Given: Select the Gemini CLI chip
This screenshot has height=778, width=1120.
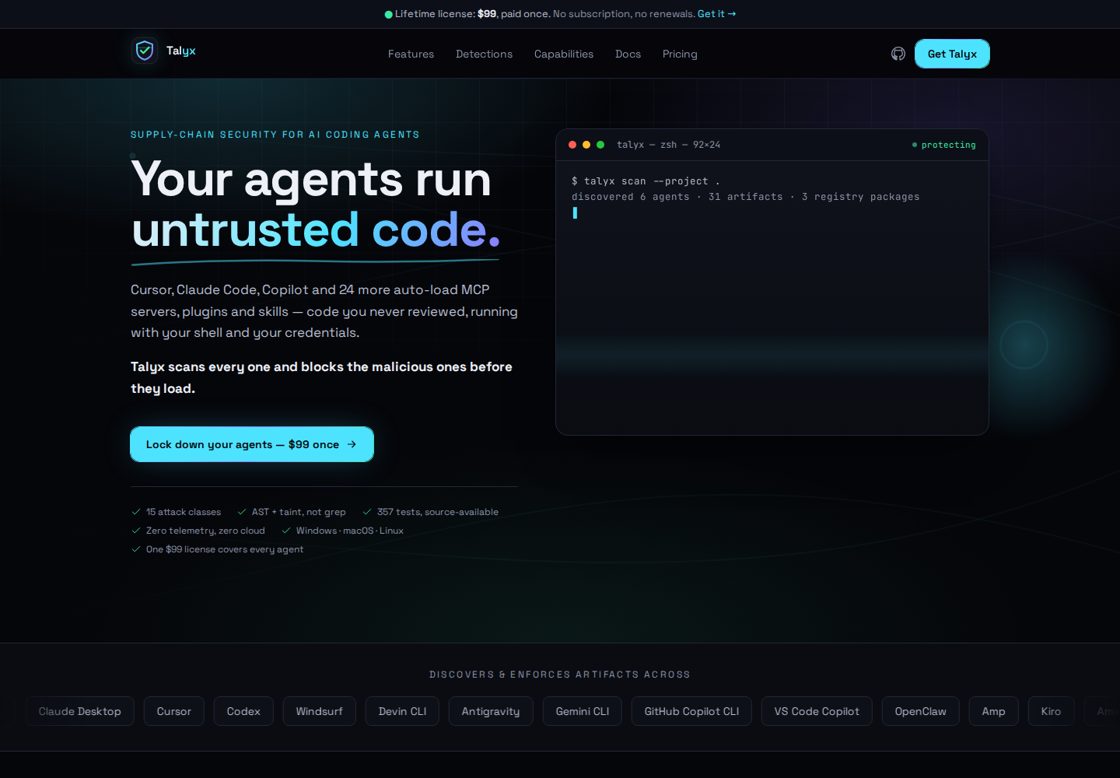Looking at the screenshot, I should (x=582, y=711).
